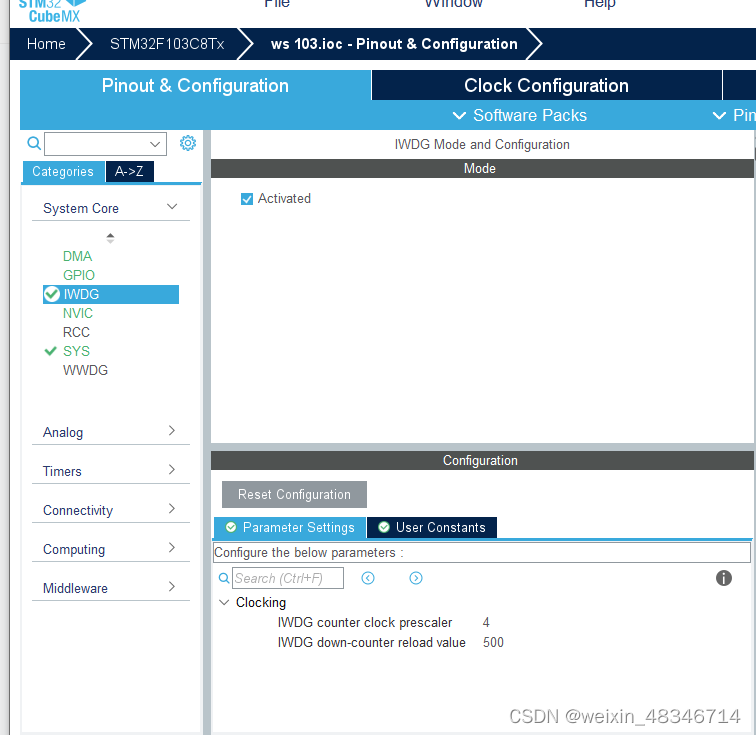
Task: Select GPIO in System Core list
Action: (79, 275)
